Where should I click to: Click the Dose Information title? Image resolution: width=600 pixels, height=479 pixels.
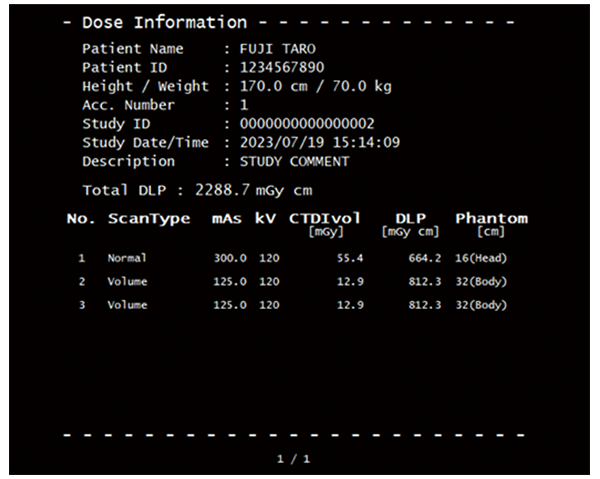point(164,22)
